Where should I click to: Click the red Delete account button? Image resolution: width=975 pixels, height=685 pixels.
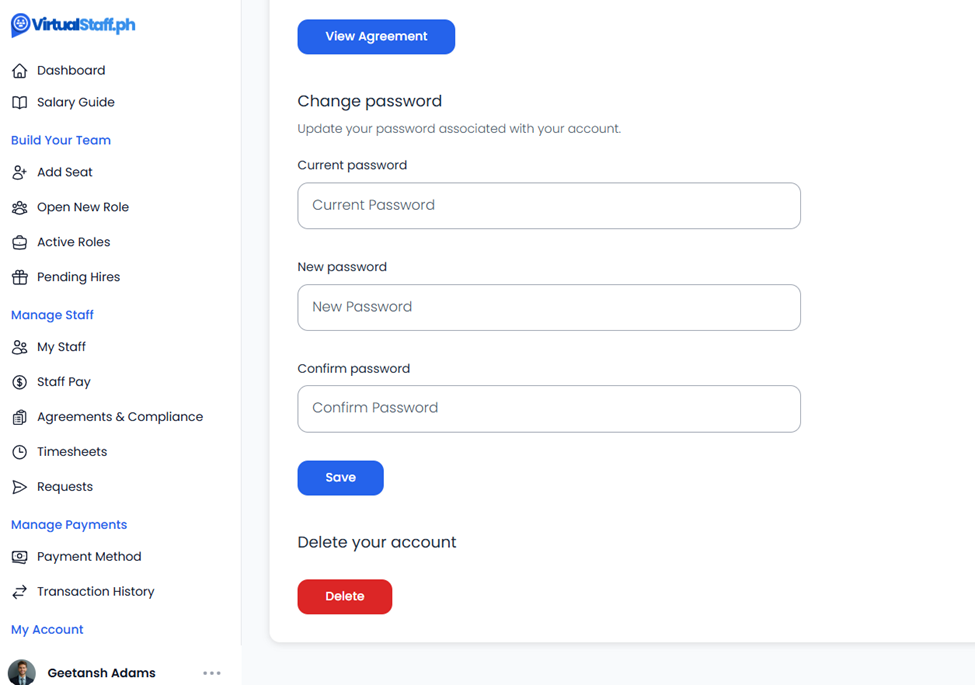(344, 597)
